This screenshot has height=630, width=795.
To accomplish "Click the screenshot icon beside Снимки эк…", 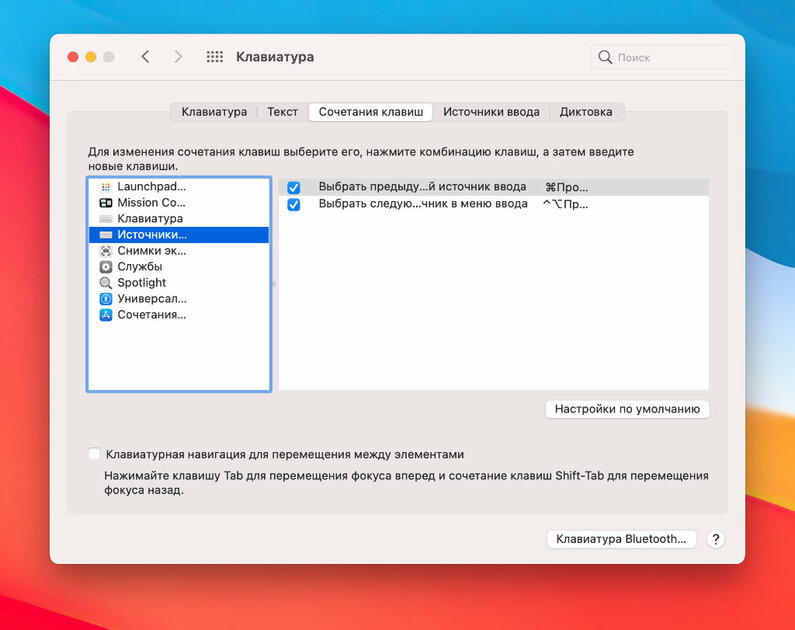I will (x=105, y=251).
